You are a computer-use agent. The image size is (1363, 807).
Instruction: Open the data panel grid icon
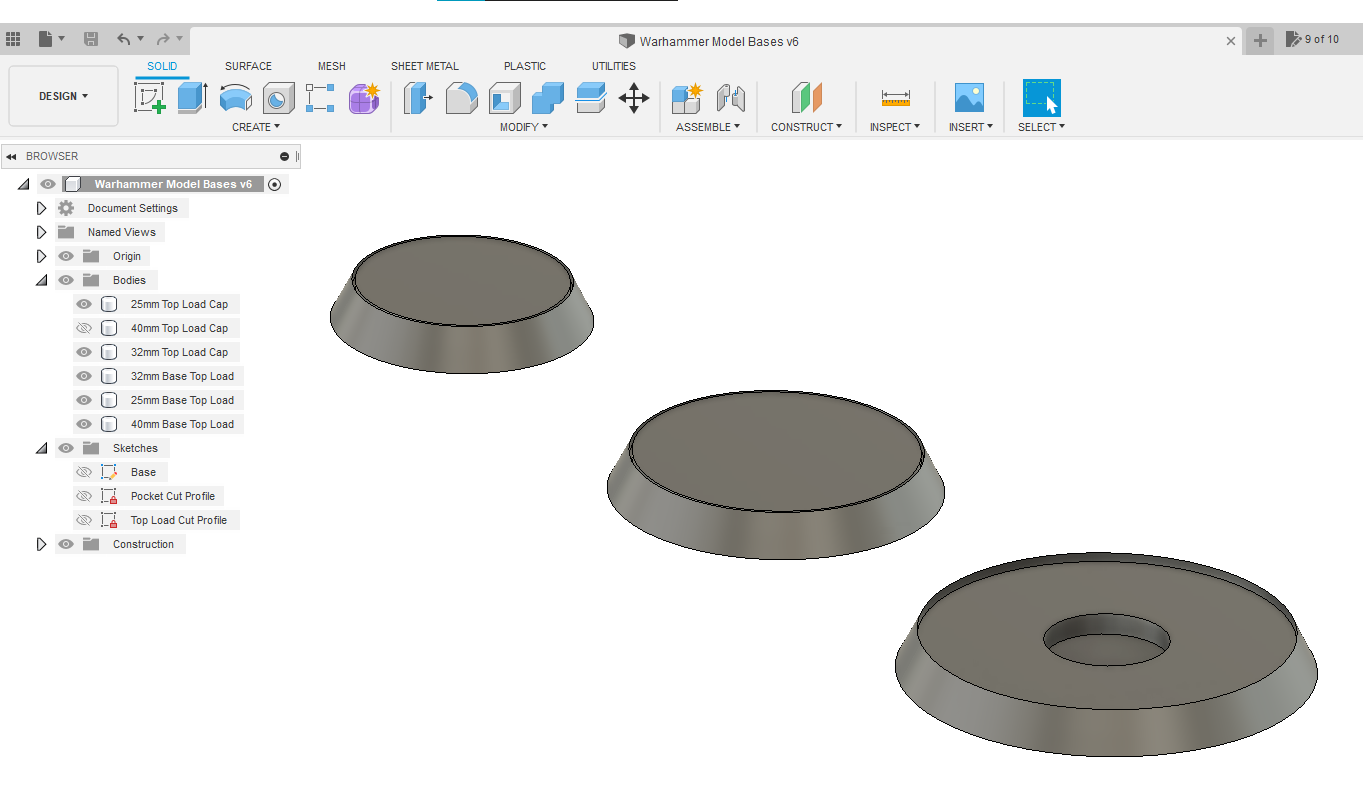pyautogui.click(x=13, y=39)
